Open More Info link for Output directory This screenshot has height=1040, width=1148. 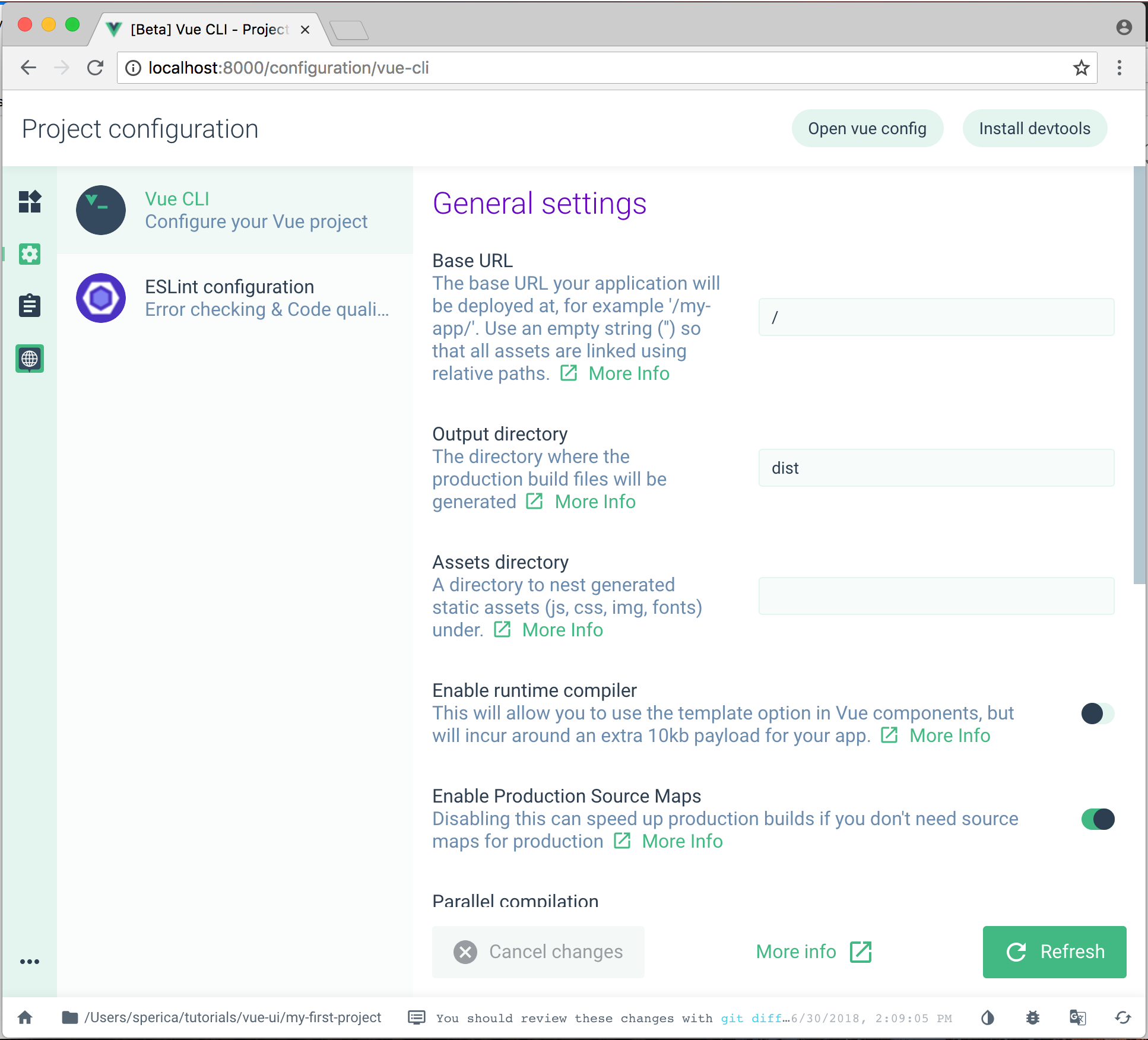pos(594,502)
